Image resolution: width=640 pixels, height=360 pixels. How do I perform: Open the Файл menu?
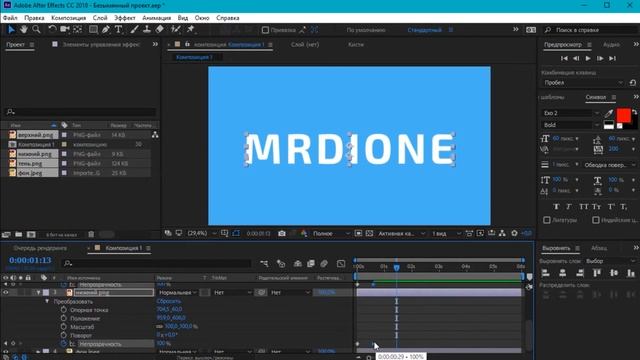coord(10,18)
